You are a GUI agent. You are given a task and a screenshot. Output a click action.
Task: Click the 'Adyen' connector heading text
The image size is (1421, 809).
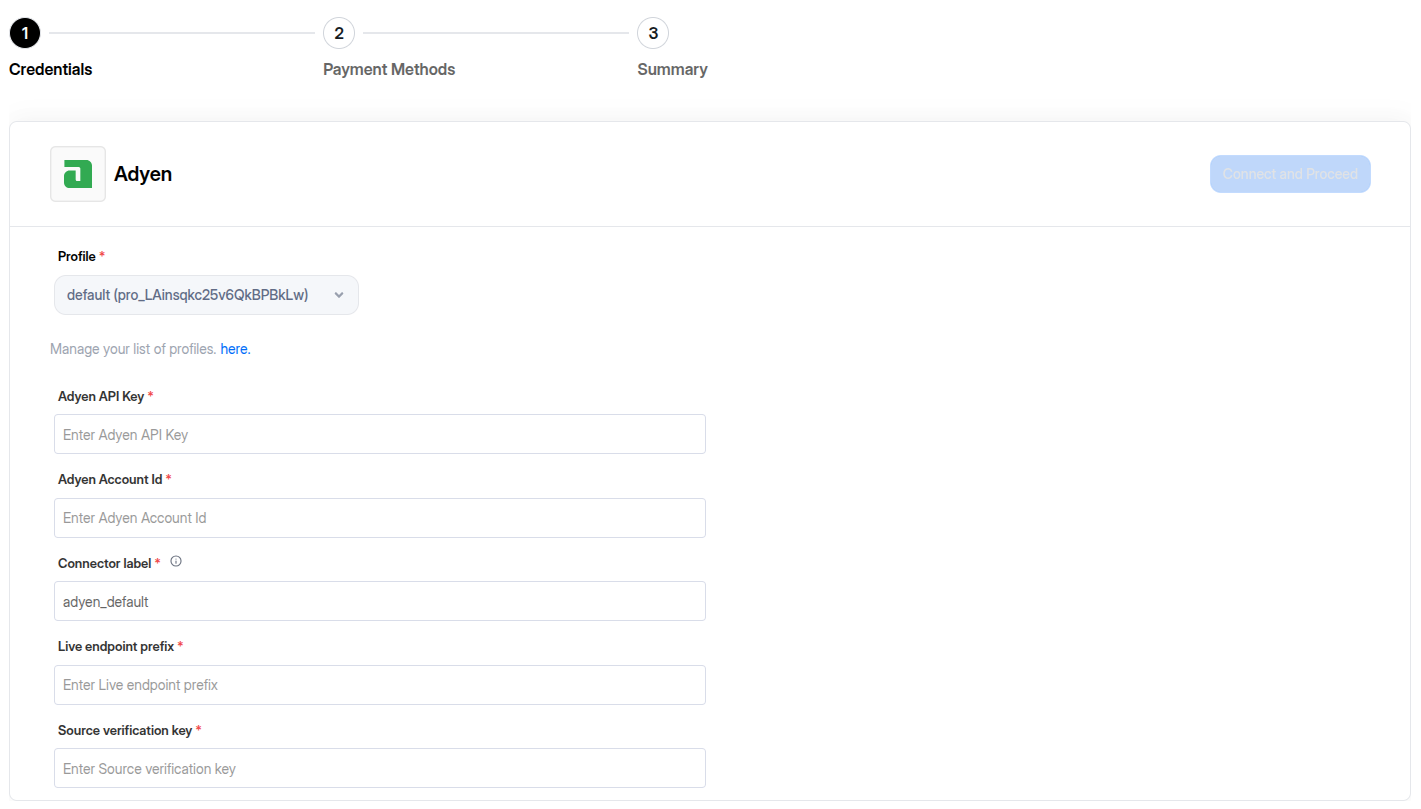[143, 174]
